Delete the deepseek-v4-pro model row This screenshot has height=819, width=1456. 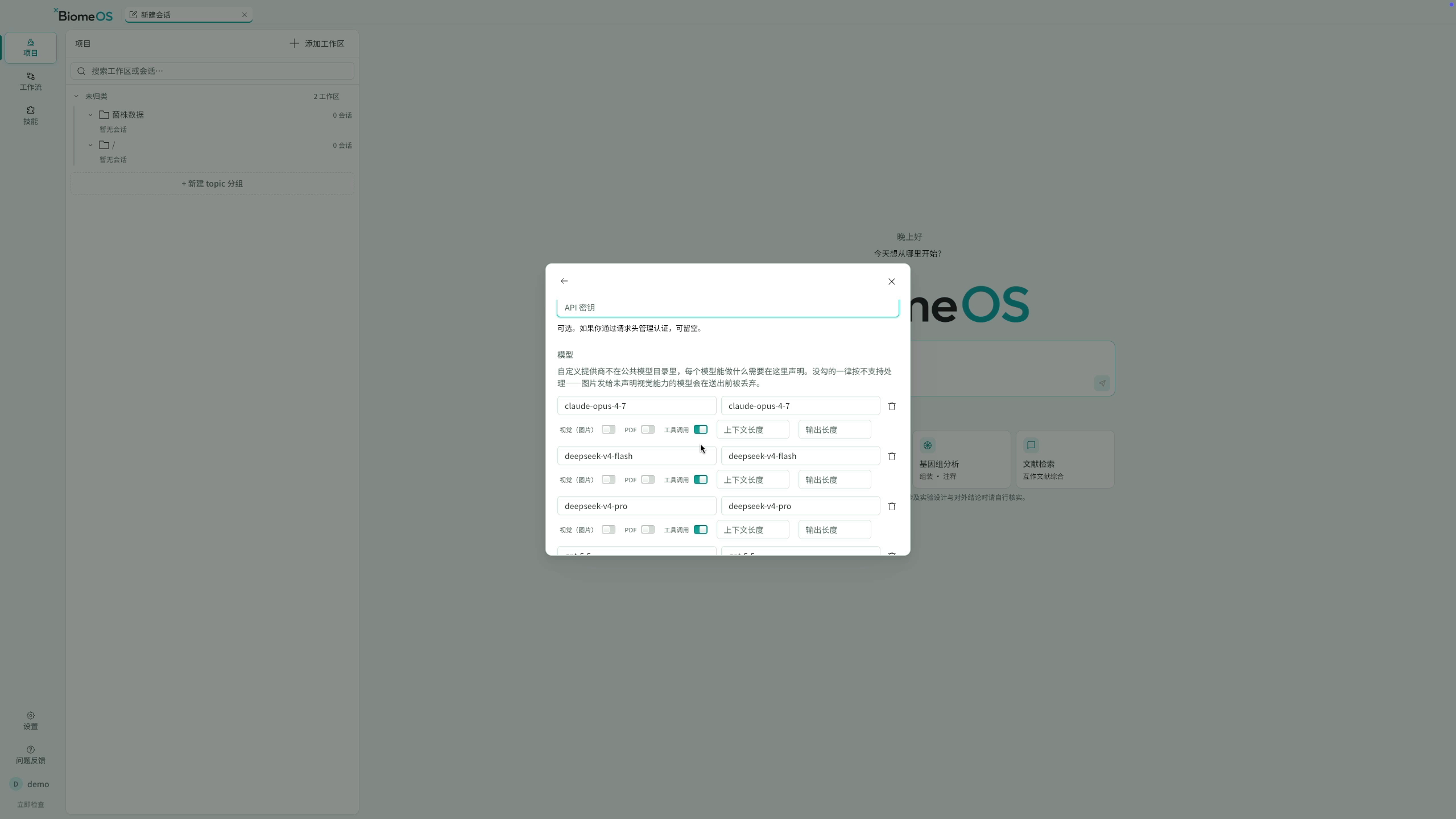coord(891,506)
